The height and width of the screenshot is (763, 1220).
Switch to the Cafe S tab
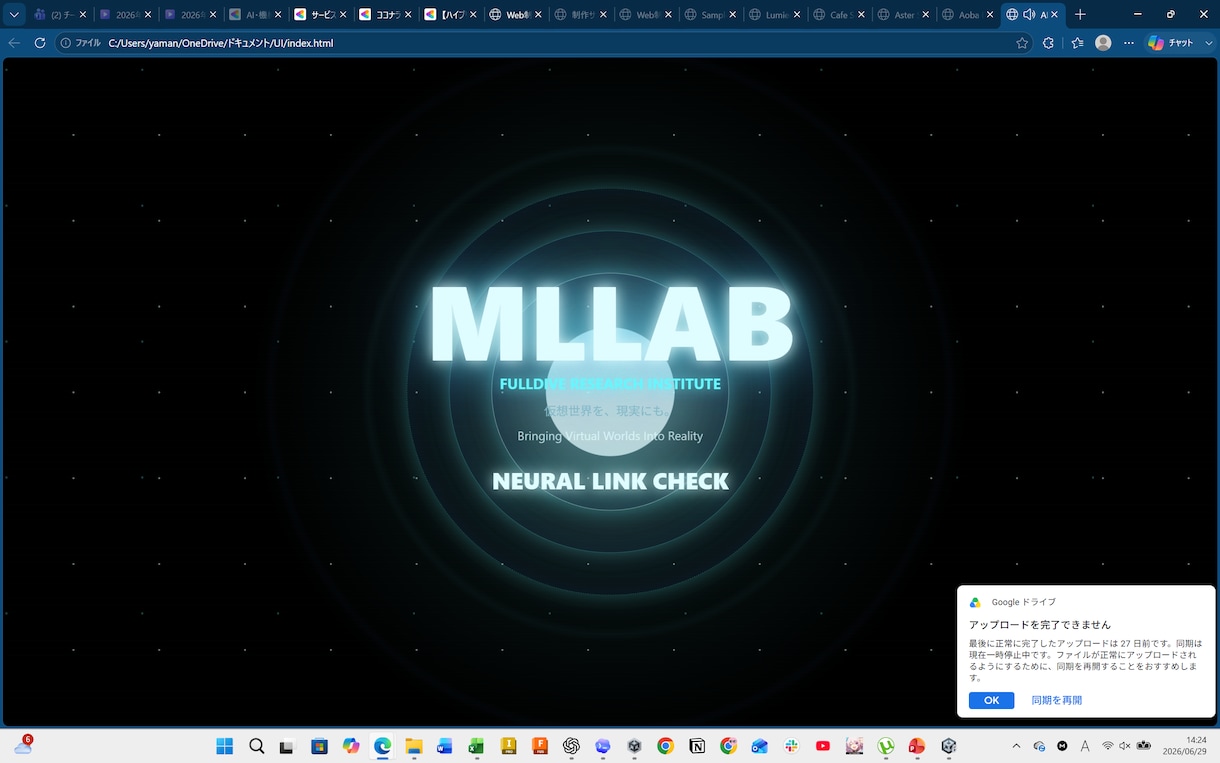(840, 15)
